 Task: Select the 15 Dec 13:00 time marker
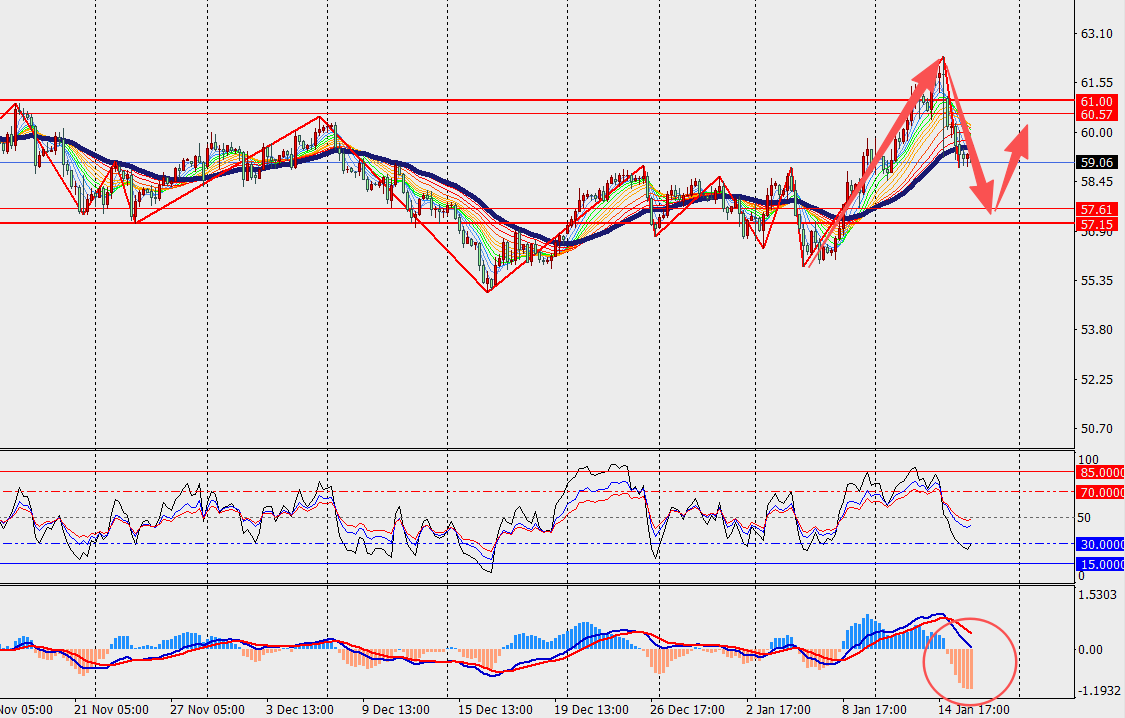point(495,710)
